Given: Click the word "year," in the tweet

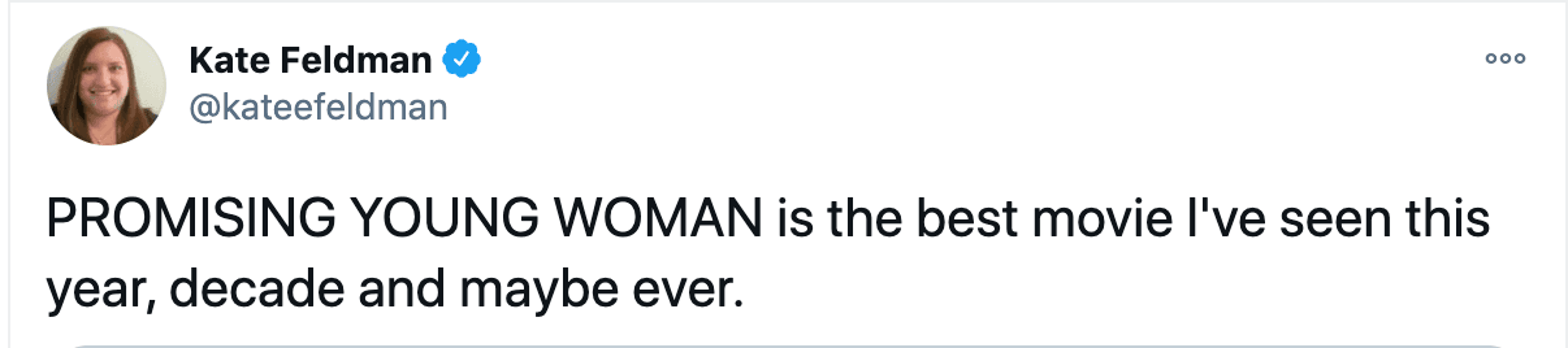Looking at the screenshot, I should (x=101, y=290).
